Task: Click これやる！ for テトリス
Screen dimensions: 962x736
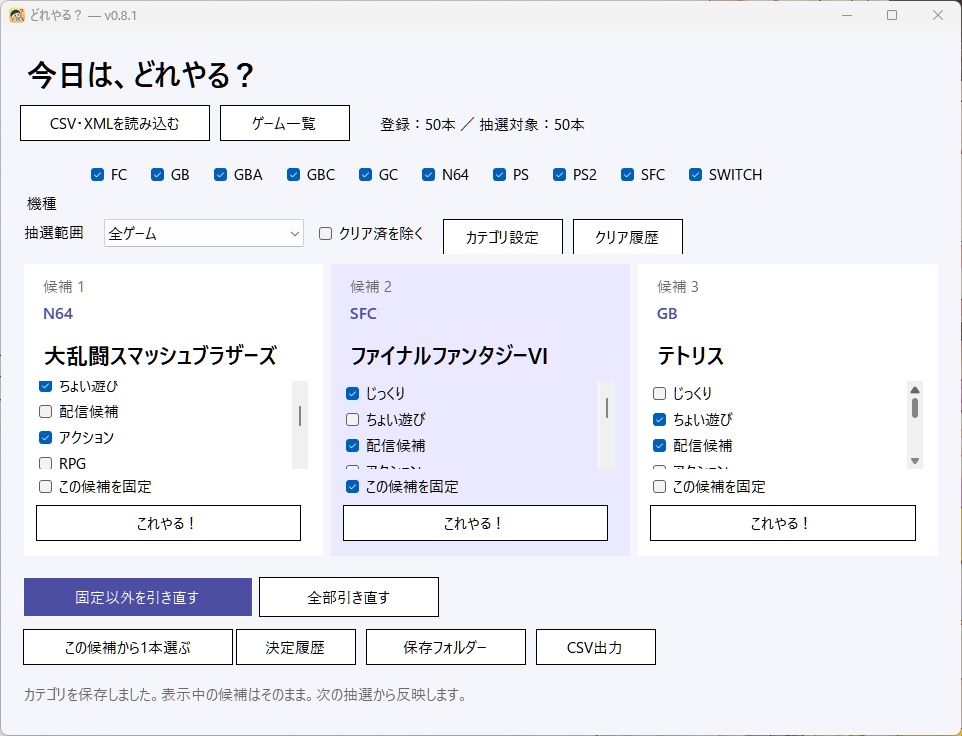Action: [783, 523]
